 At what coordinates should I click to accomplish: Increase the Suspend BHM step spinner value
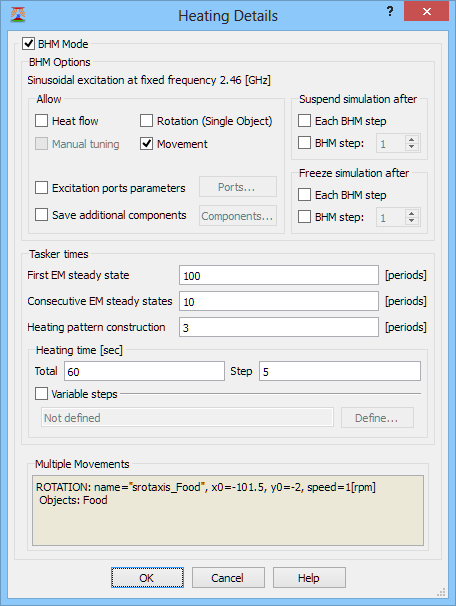[412, 140]
